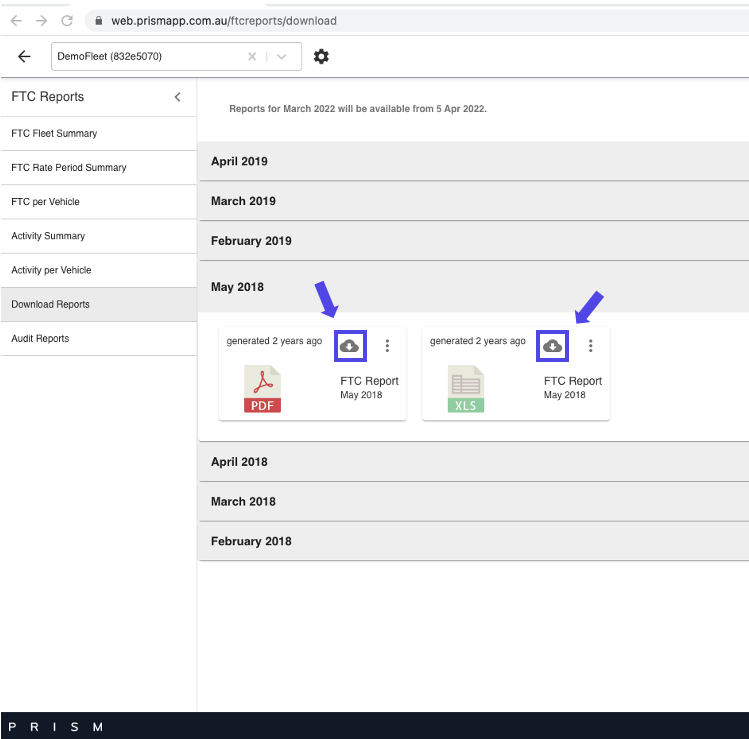This screenshot has width=749, height=739.
Task: Click the XLS file icon thumbnail
Action: 466,389
